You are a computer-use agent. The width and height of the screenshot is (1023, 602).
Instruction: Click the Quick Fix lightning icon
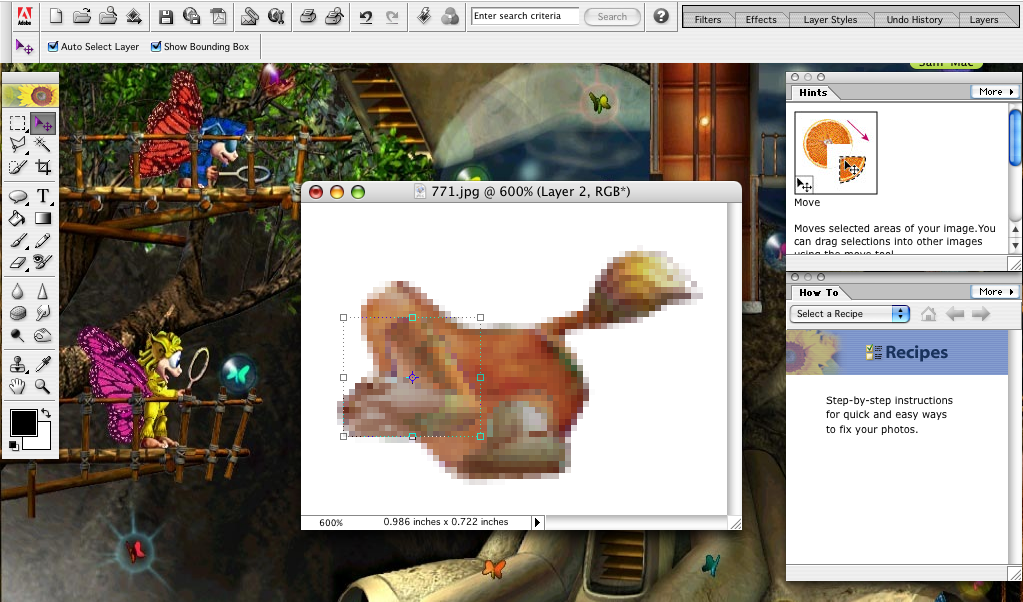(x=424, y=16)
